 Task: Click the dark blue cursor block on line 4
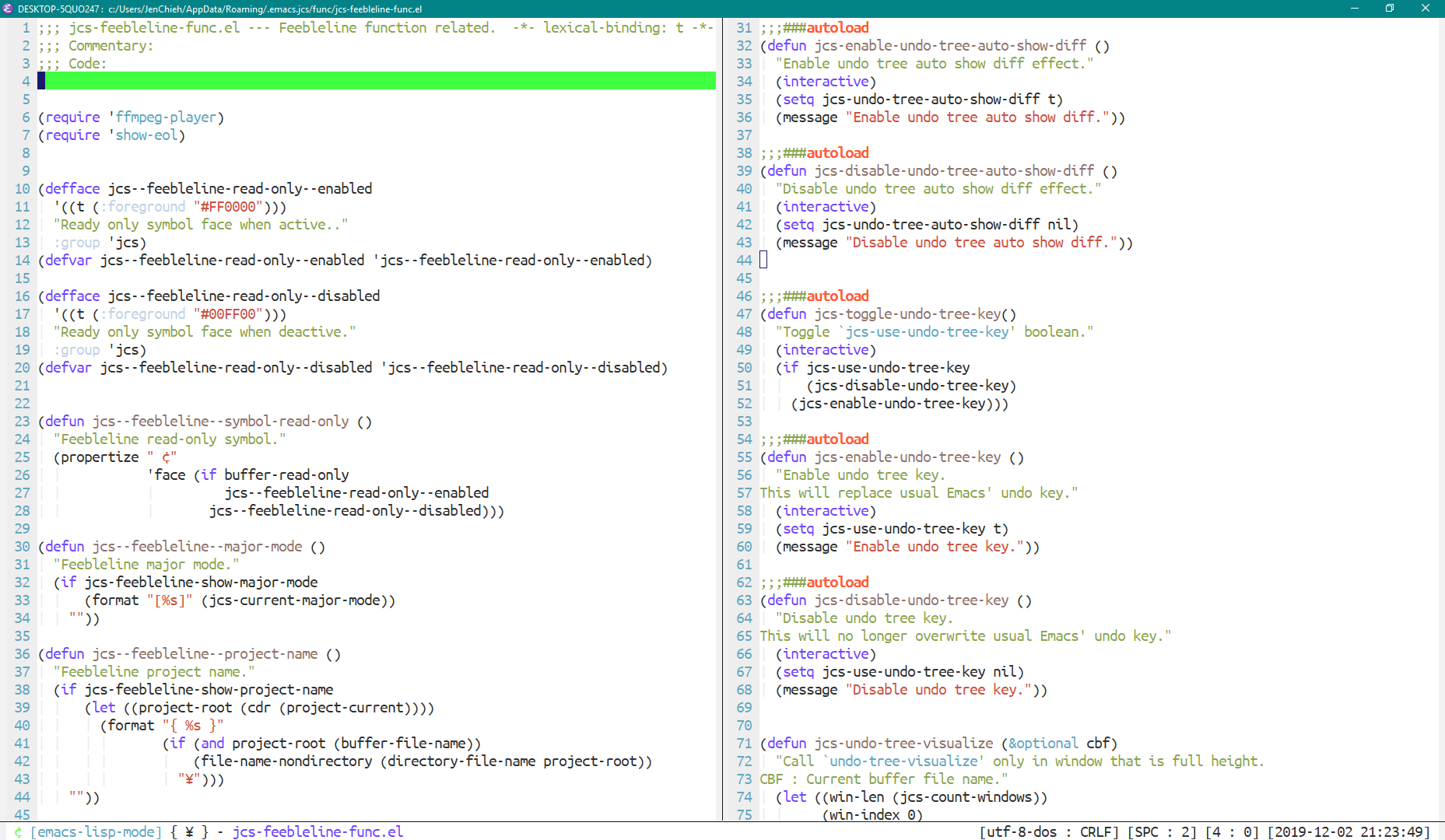41,81
